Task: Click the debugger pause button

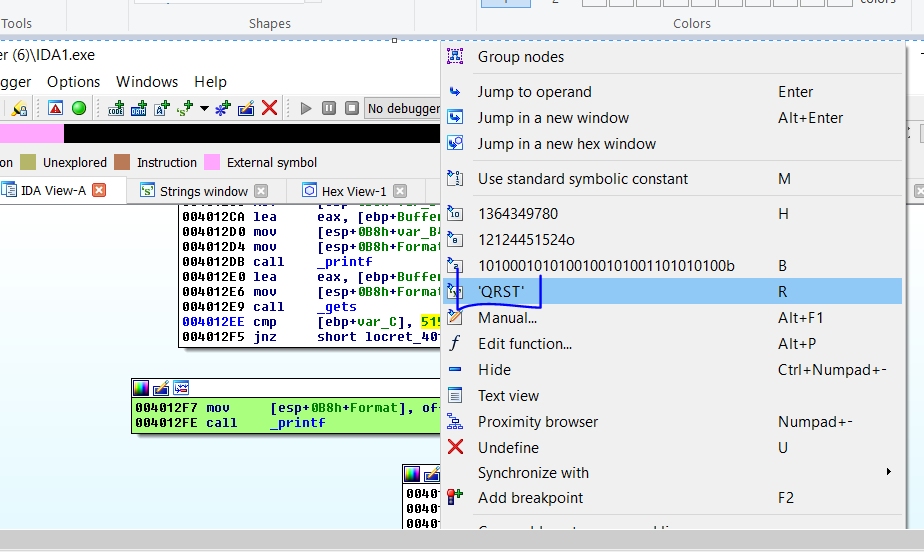Action: point(329,108)
